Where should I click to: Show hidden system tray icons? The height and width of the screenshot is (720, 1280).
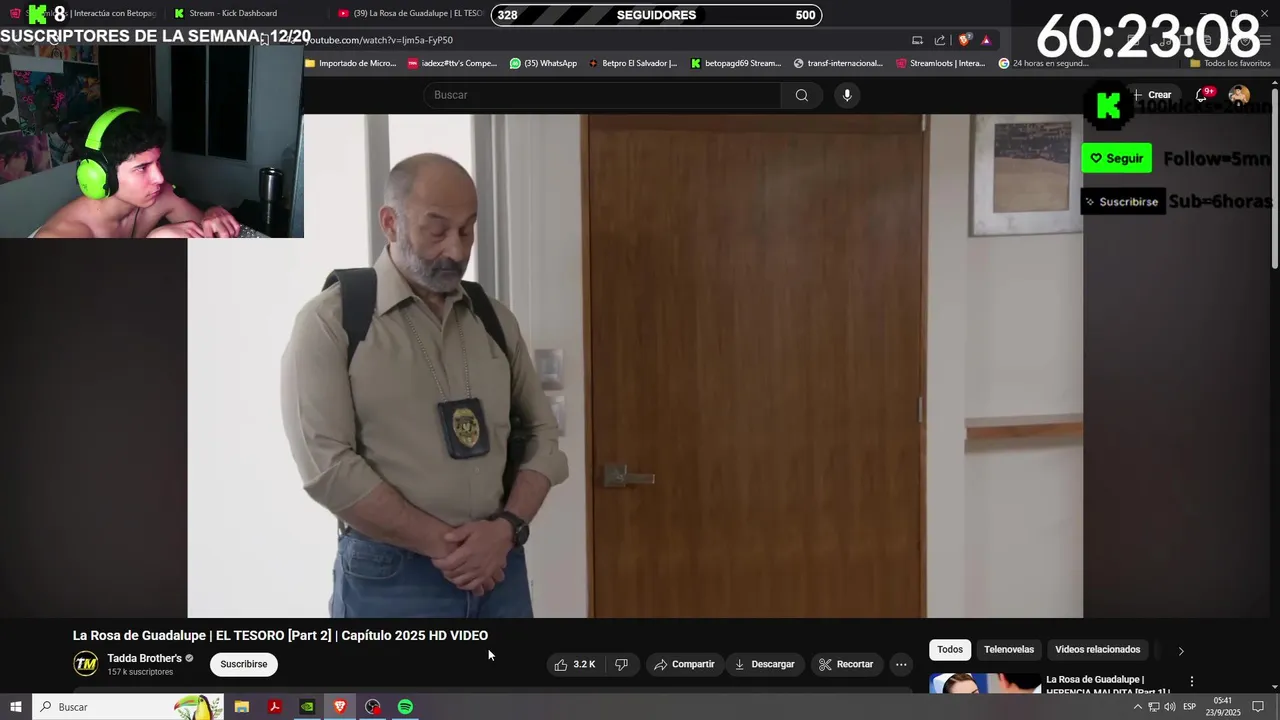[x=1137, y=707]
